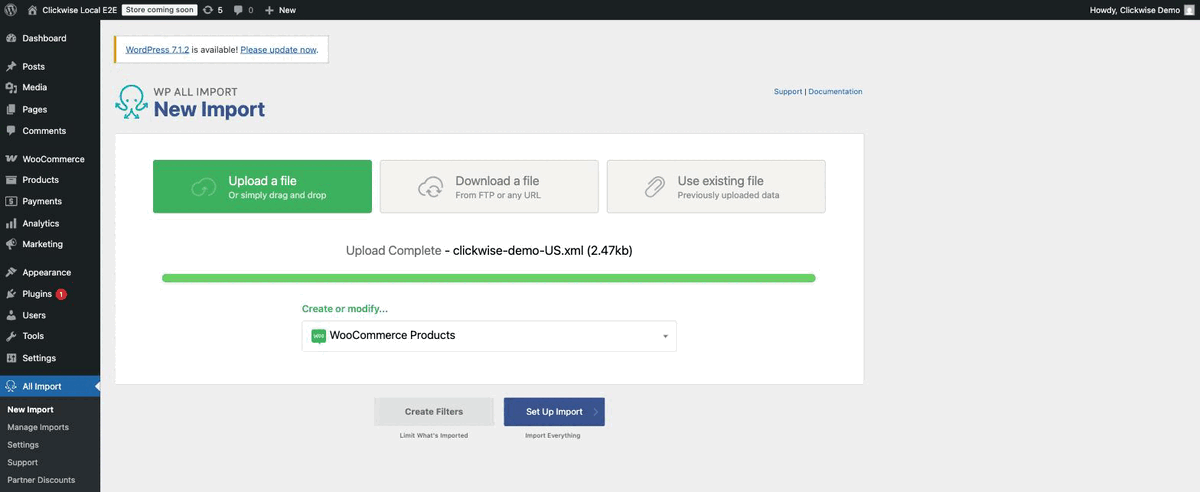Screen dimensions: 1200x492
Task: Click the updates icon showing 5
Action: [207, 9]
